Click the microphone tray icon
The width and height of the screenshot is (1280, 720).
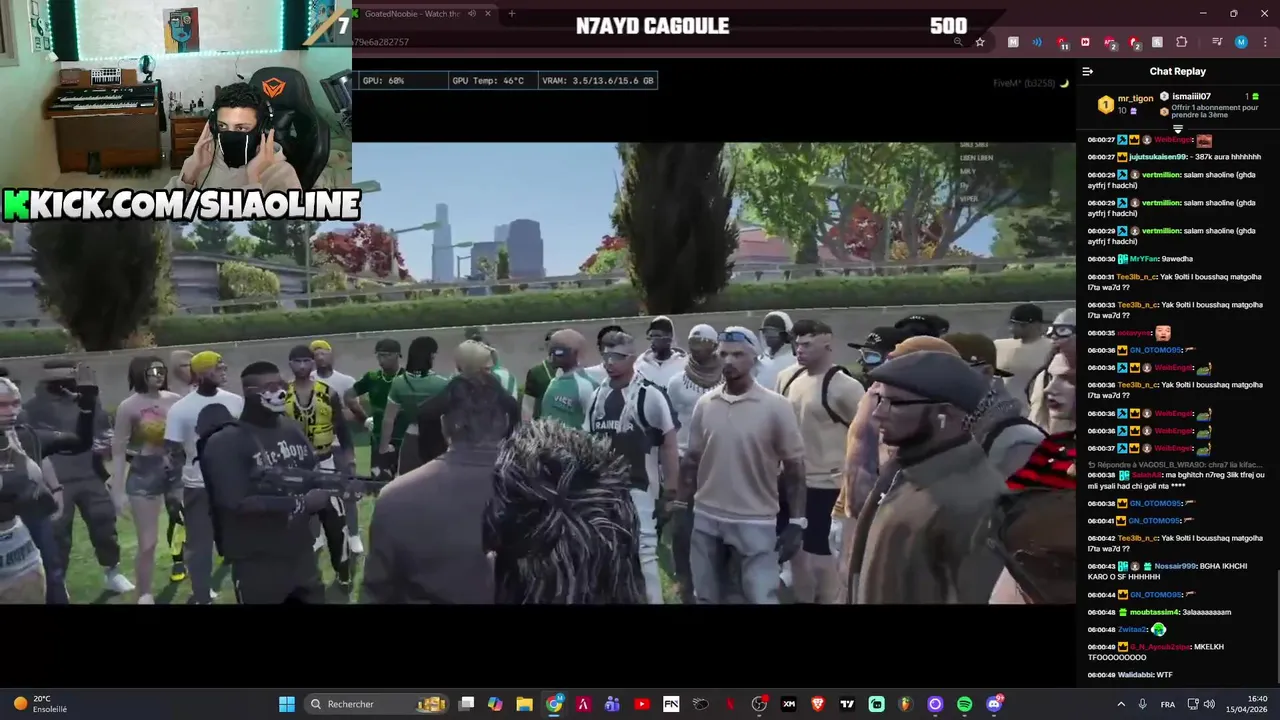point(1143,704)
